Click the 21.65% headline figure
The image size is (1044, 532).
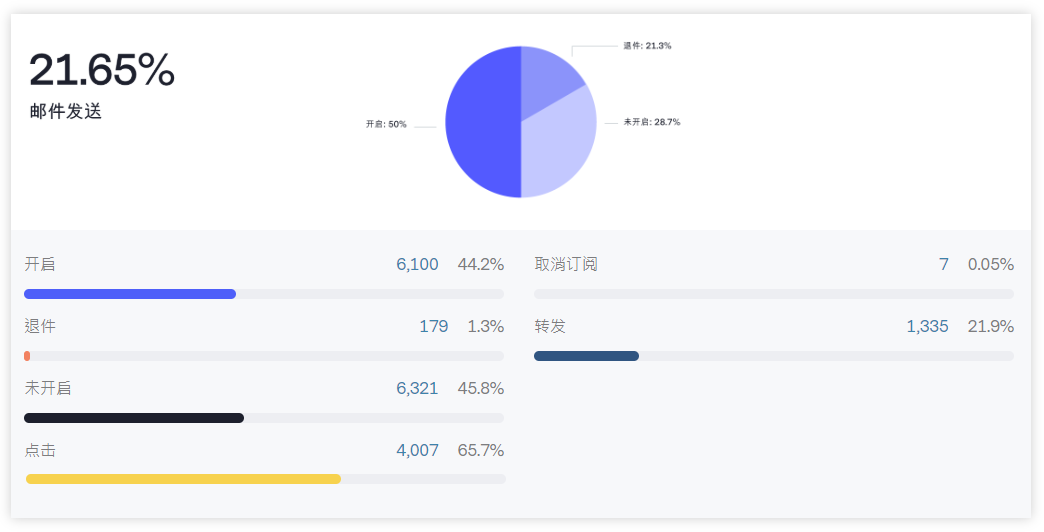(102, 70)
